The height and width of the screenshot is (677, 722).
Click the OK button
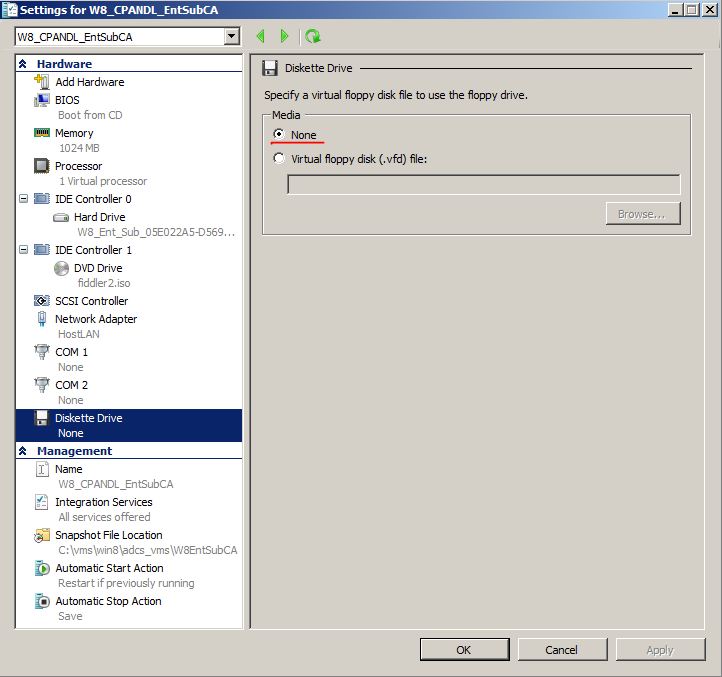pos(464,650)
